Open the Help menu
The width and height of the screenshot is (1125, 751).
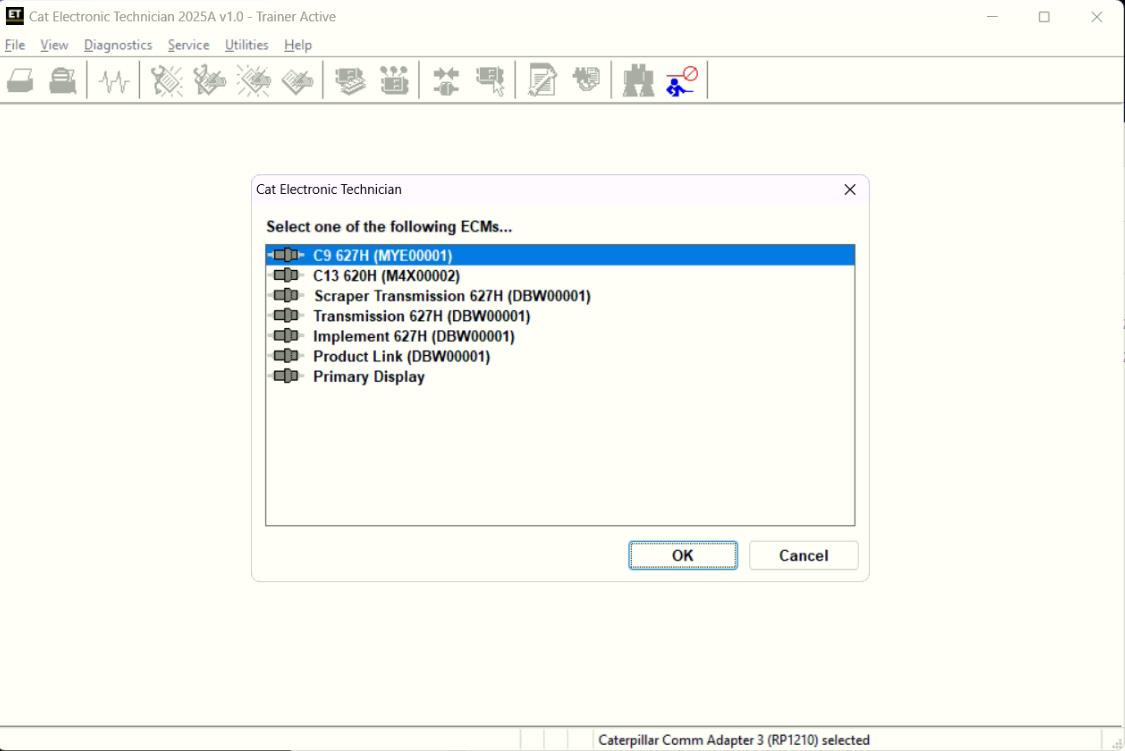point(298,45)
